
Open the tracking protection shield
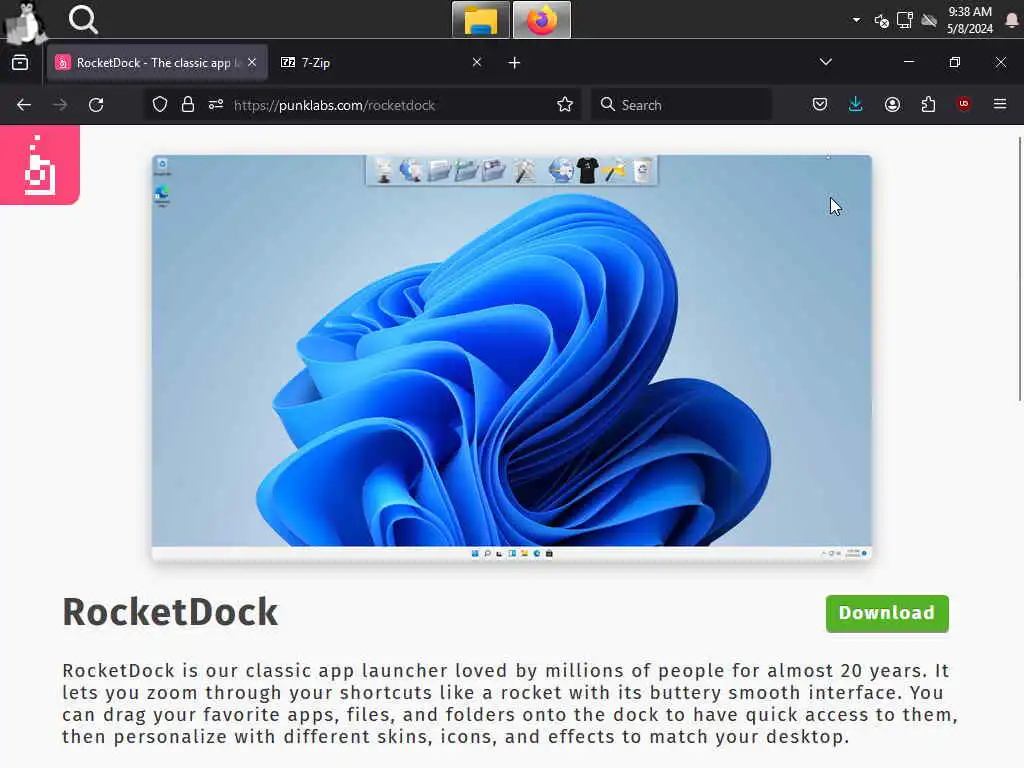coord(160,104)
